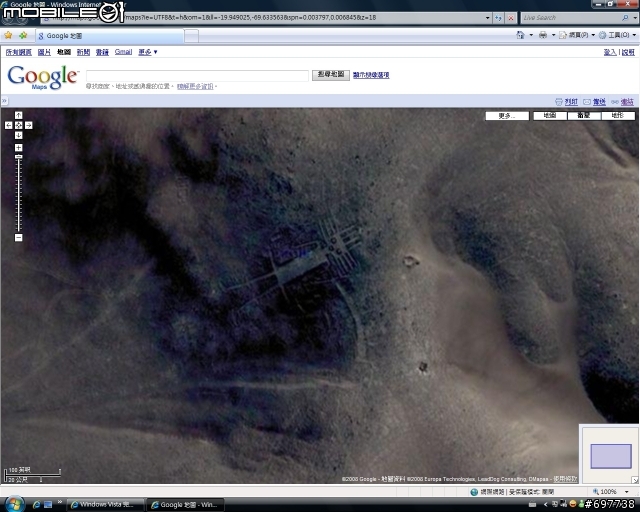Launch Internet Explorer from Quick Launch
Image resolution: width=640 pixels, height=512 pixels.
point(36,505)
